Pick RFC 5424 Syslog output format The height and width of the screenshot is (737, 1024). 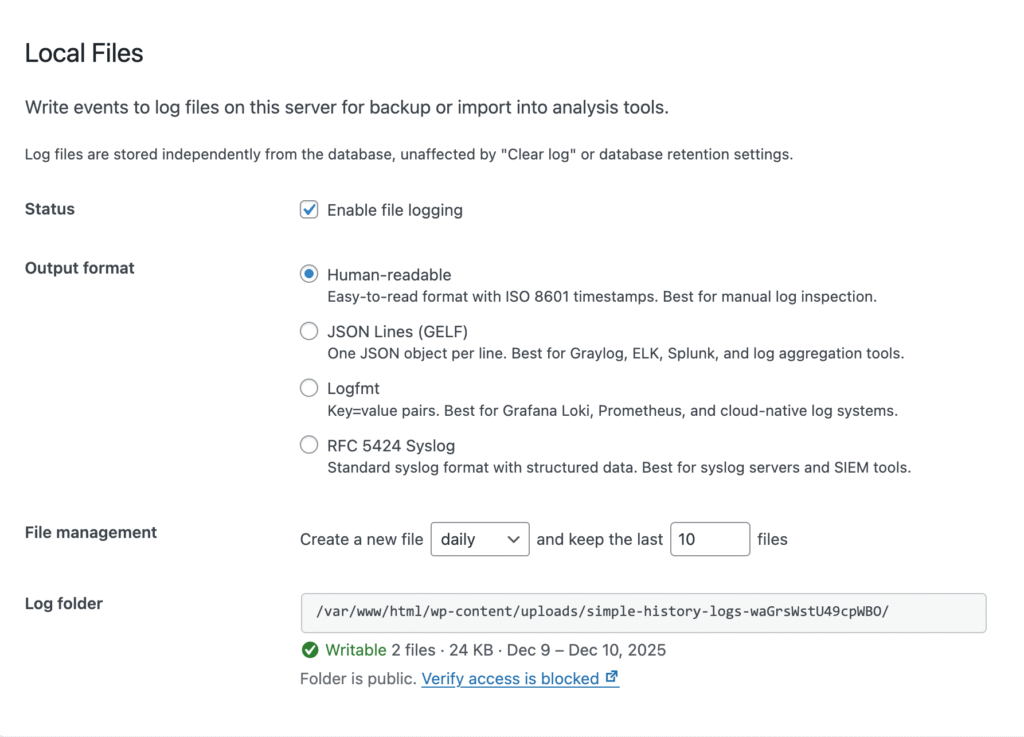(309, 445)
